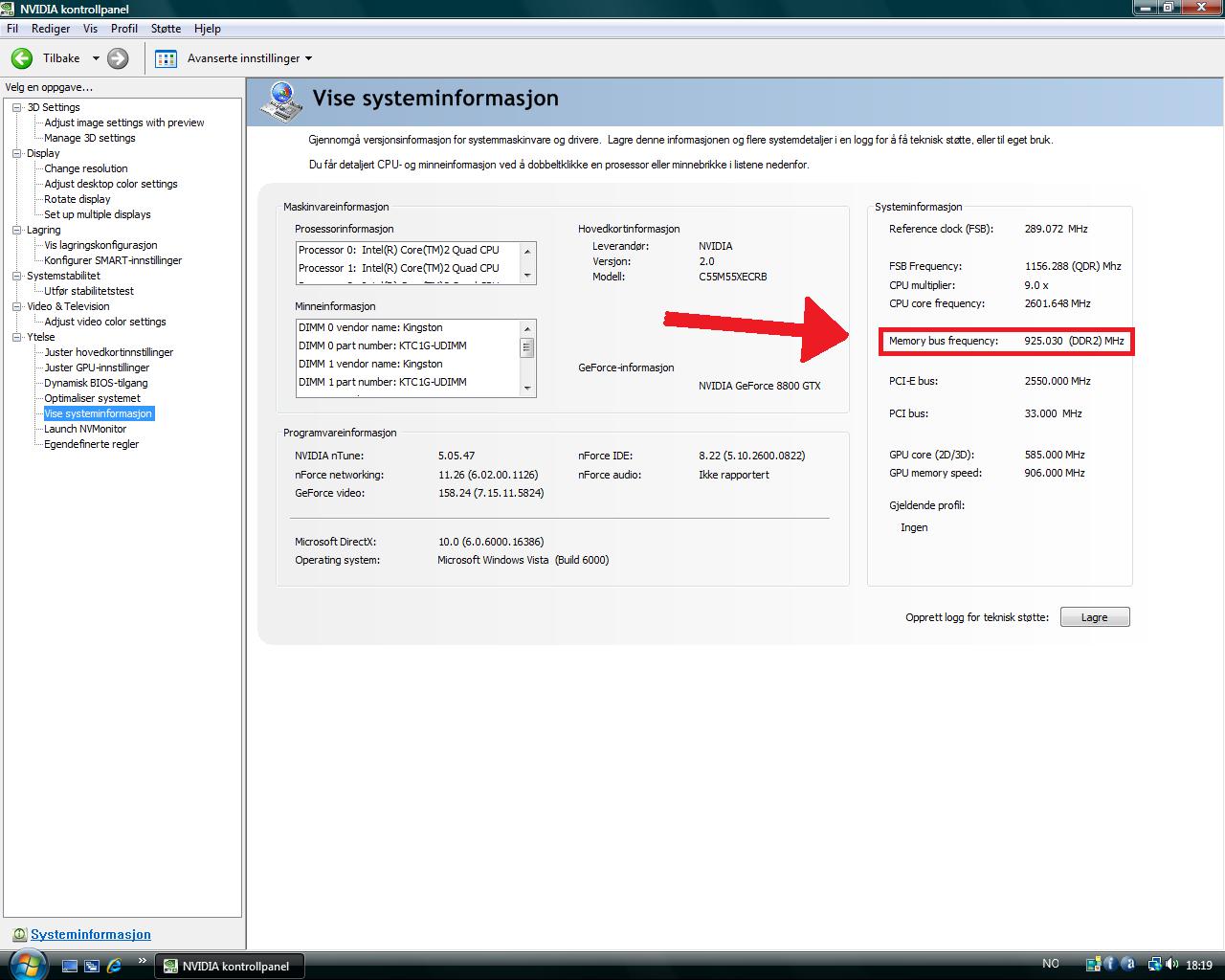Select DIMM 0 vendor name row
1225x980 pixels.
[409, 327]
